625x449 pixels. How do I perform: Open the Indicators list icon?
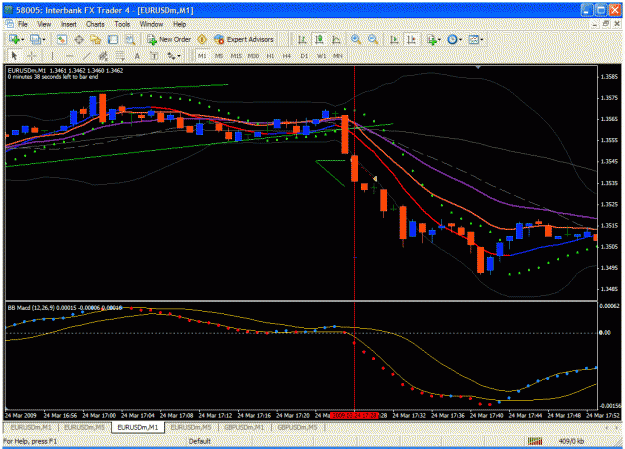(431, 39)
